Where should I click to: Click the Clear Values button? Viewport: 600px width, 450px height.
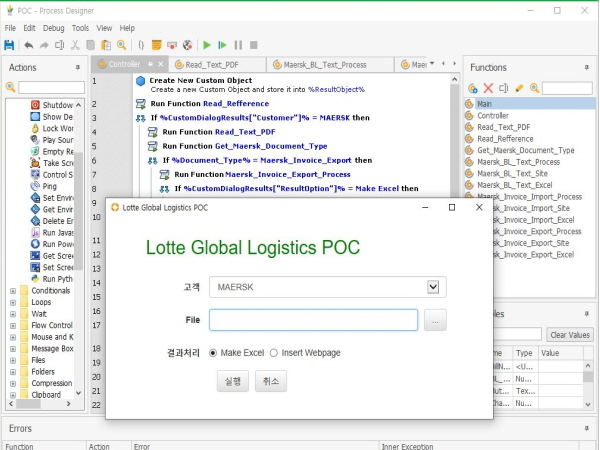coord(570,335)
